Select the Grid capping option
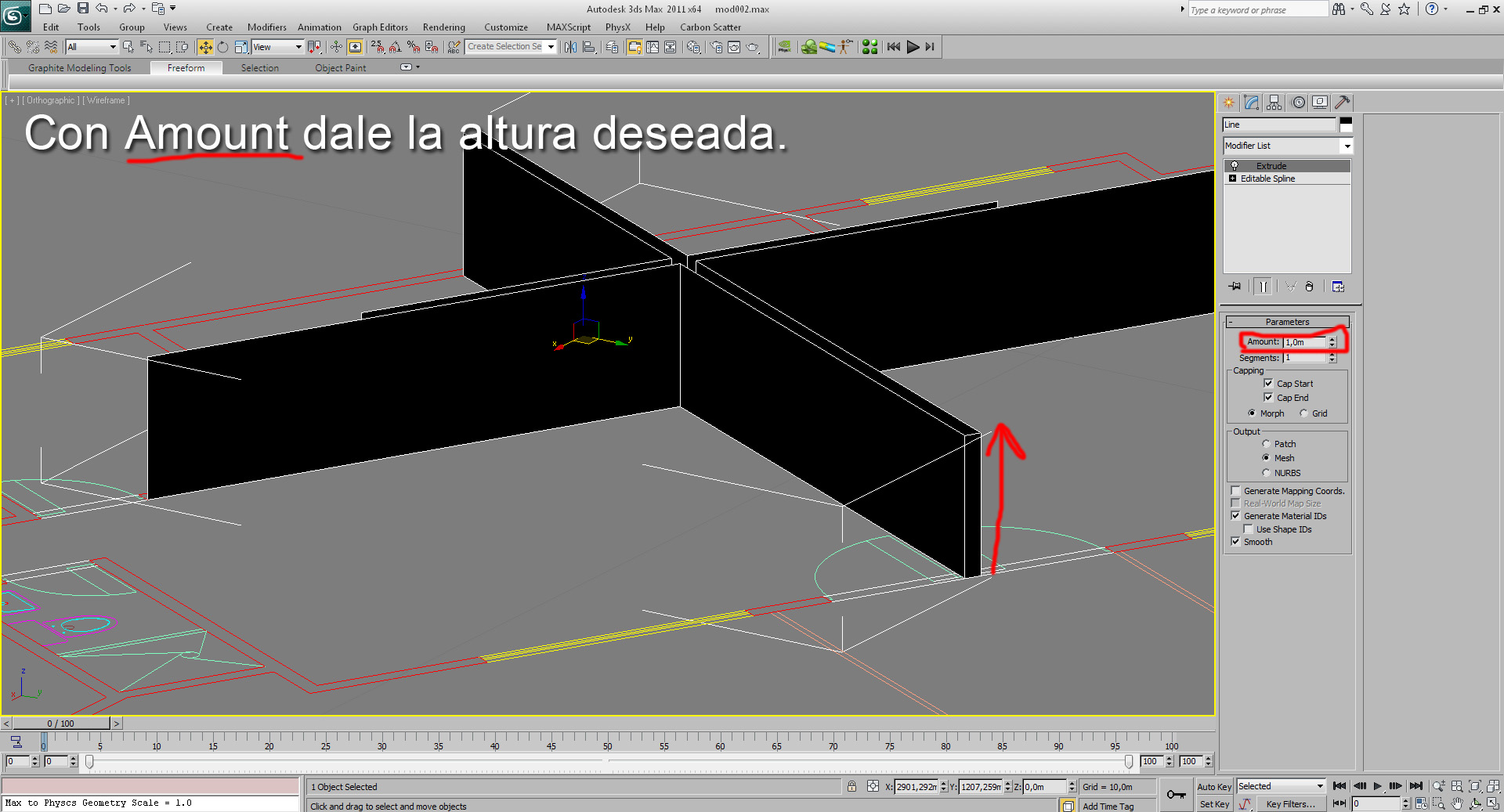Image resolution: width=1504 pixels, height=812 pixels. pyautogui.click(x=1303, y=413)
